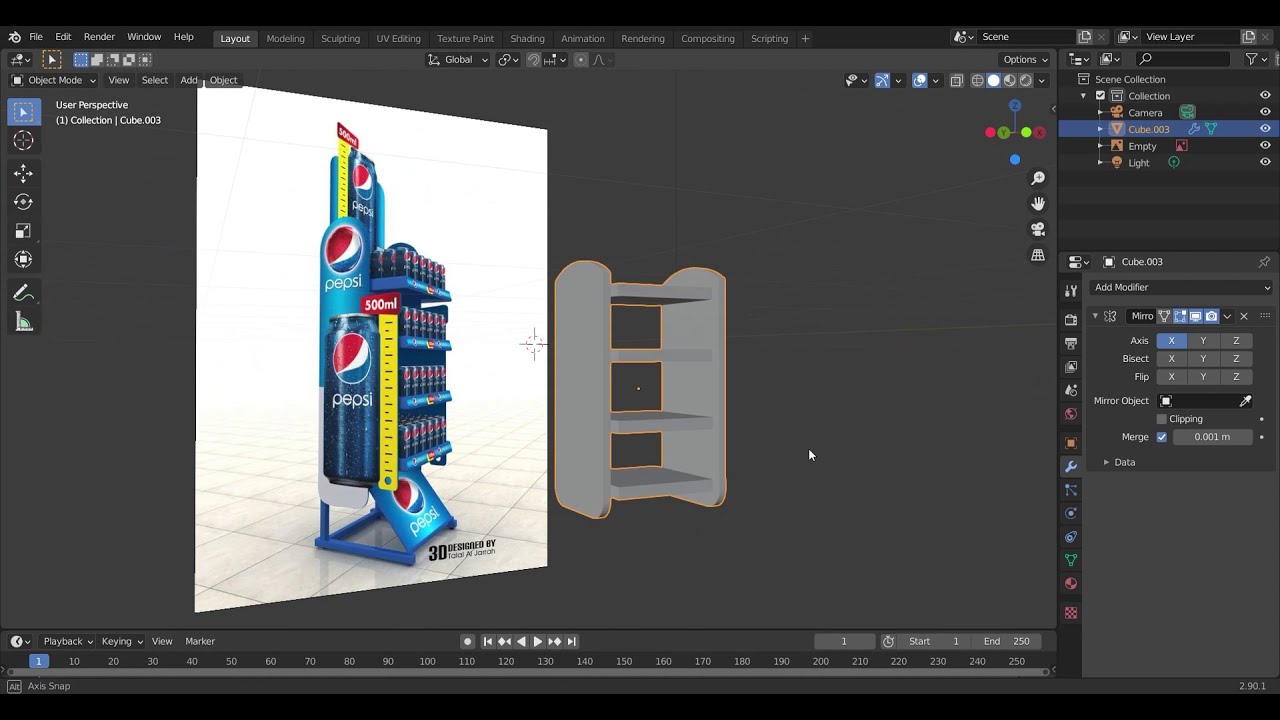The width and height of the screenshot is (1280, 720).
Task: Choose the Annotate tool
Action: point(23,293)
